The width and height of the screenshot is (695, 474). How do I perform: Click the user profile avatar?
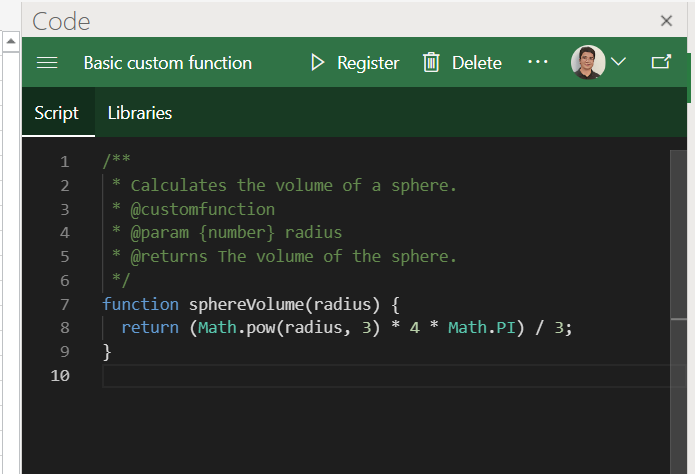(587, 62)
